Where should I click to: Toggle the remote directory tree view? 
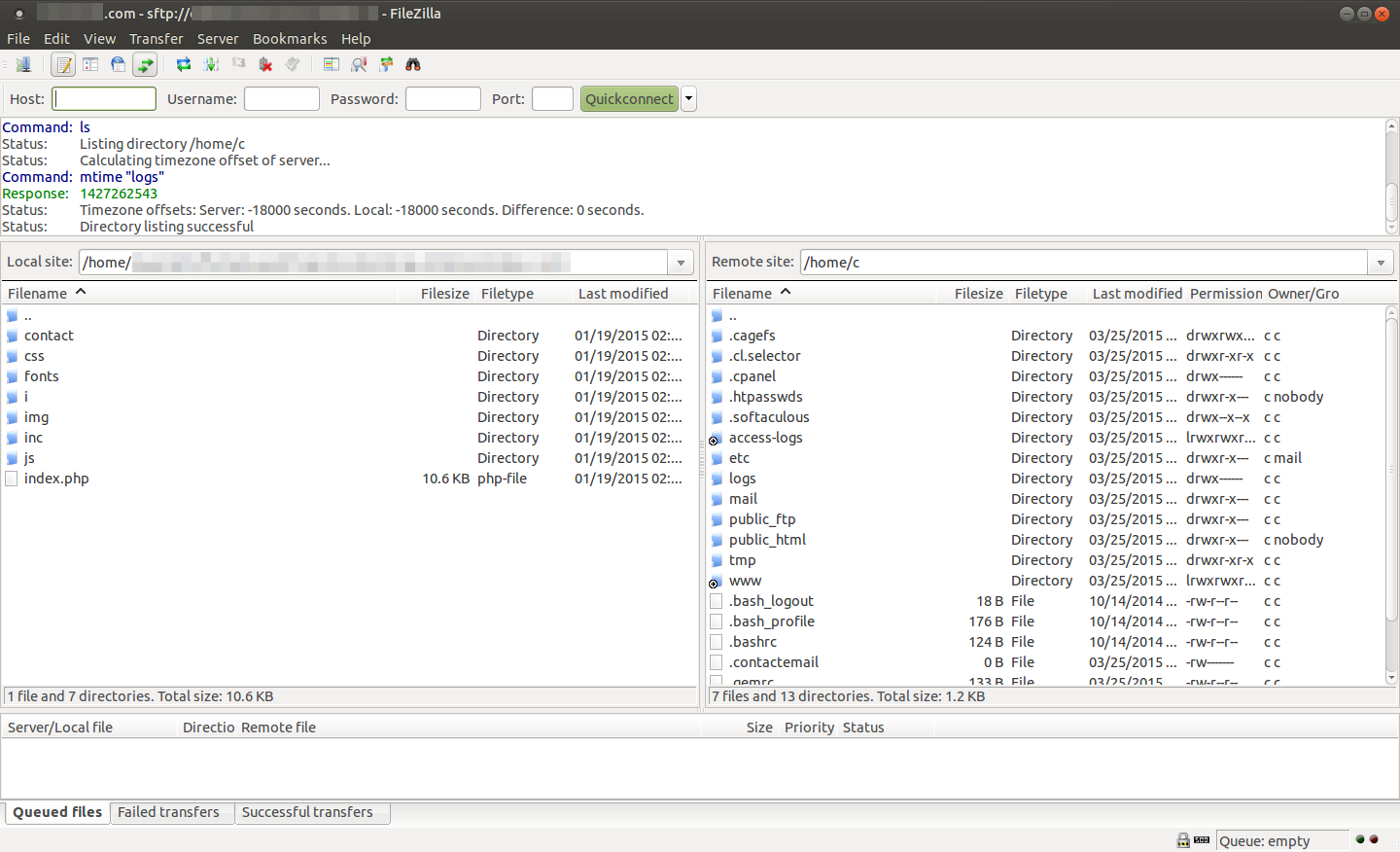(x=118, y=65)
